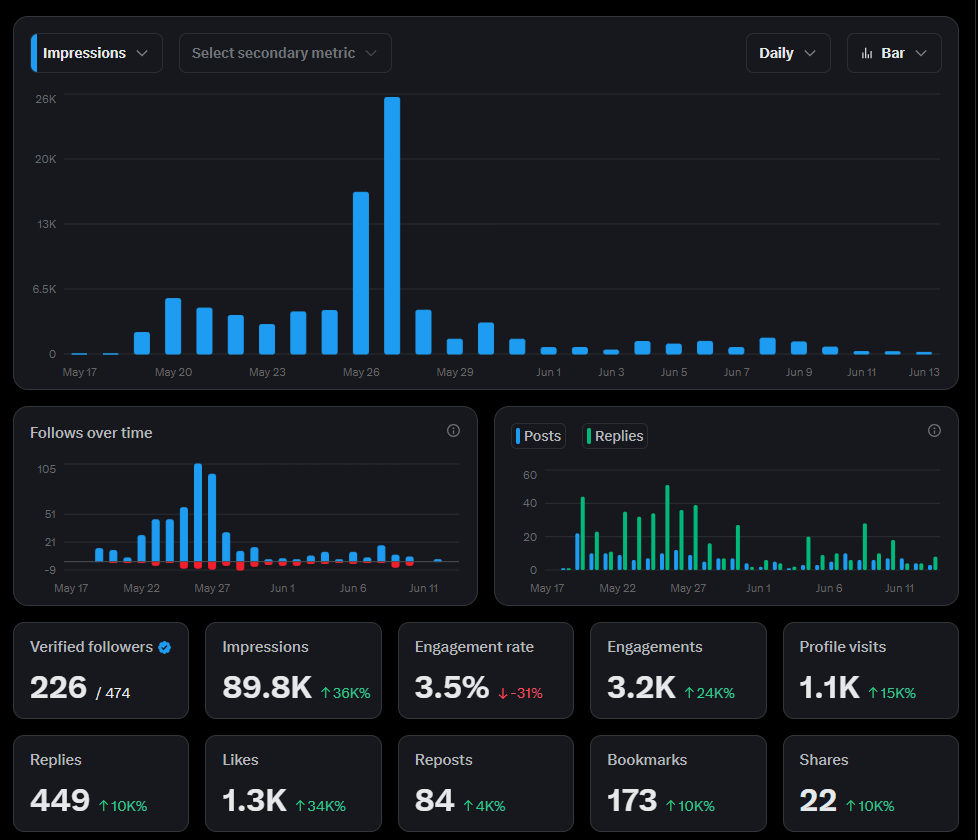Select the tallest green replies bar
Image resolution: width=978 pixels, height=840 pixels.
point(667,528)
